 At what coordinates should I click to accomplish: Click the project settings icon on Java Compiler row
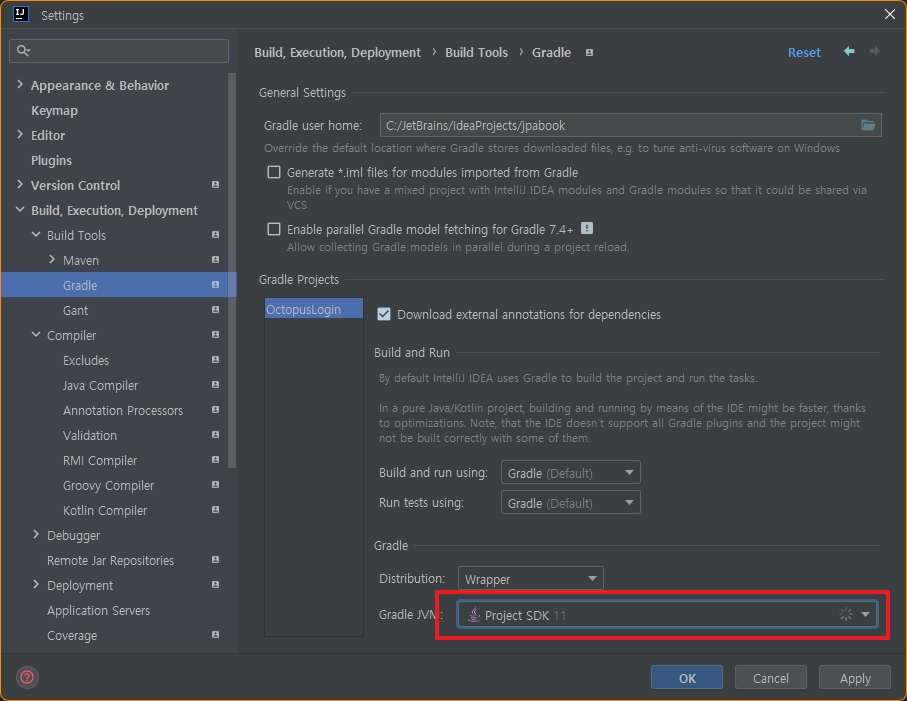click(x=215, y=385)
